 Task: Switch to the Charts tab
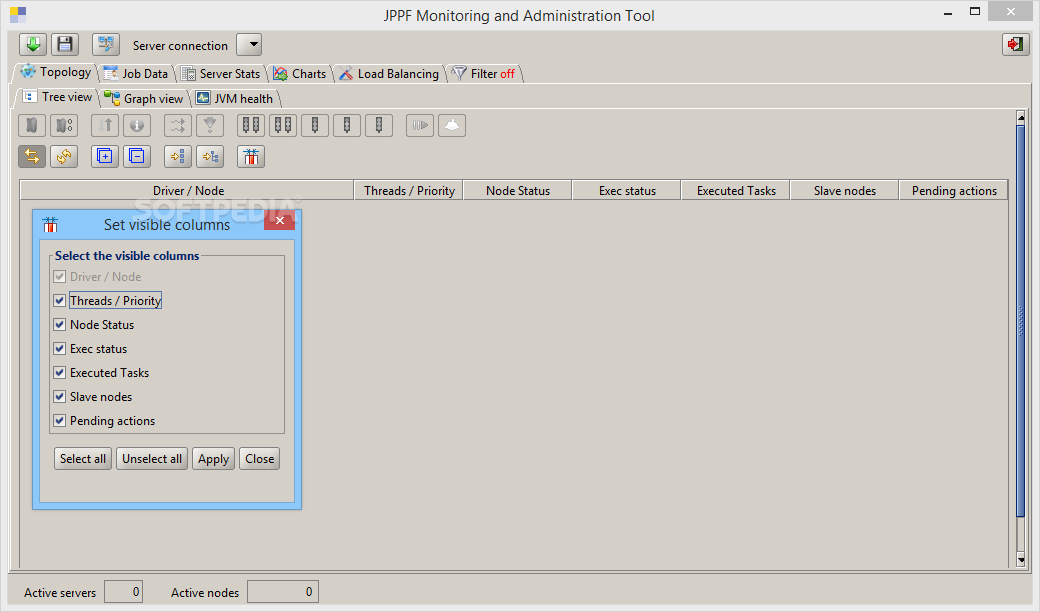(x=300, y=74)
